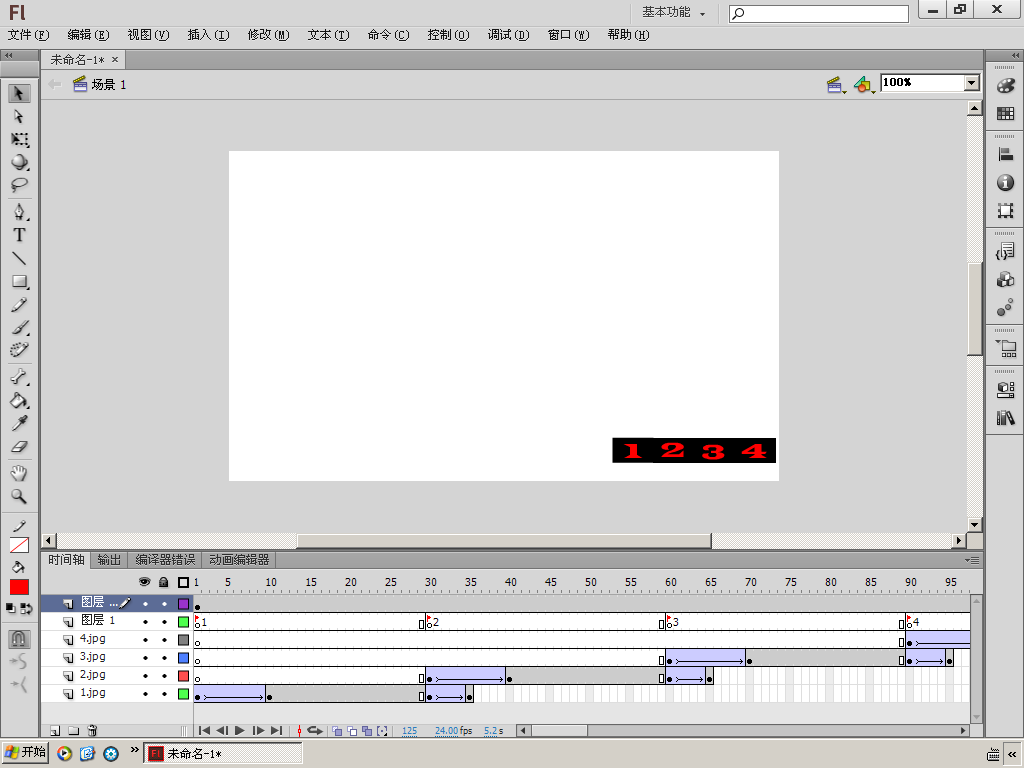Open the Swatches grid panel icon
The height and width of the screenshot is (768, 1024).
coord(1006,114)
